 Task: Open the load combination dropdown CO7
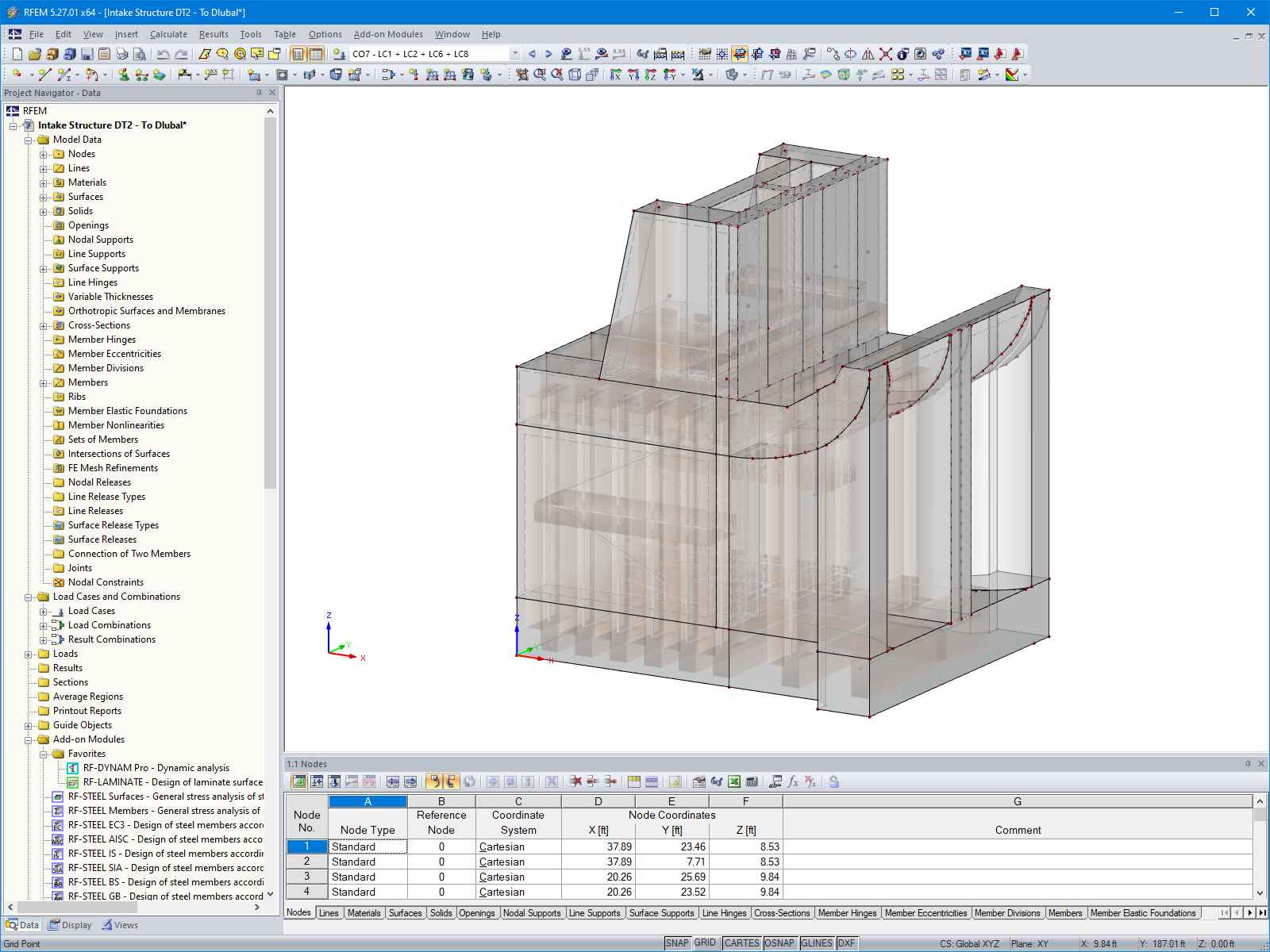click(514, 54)
